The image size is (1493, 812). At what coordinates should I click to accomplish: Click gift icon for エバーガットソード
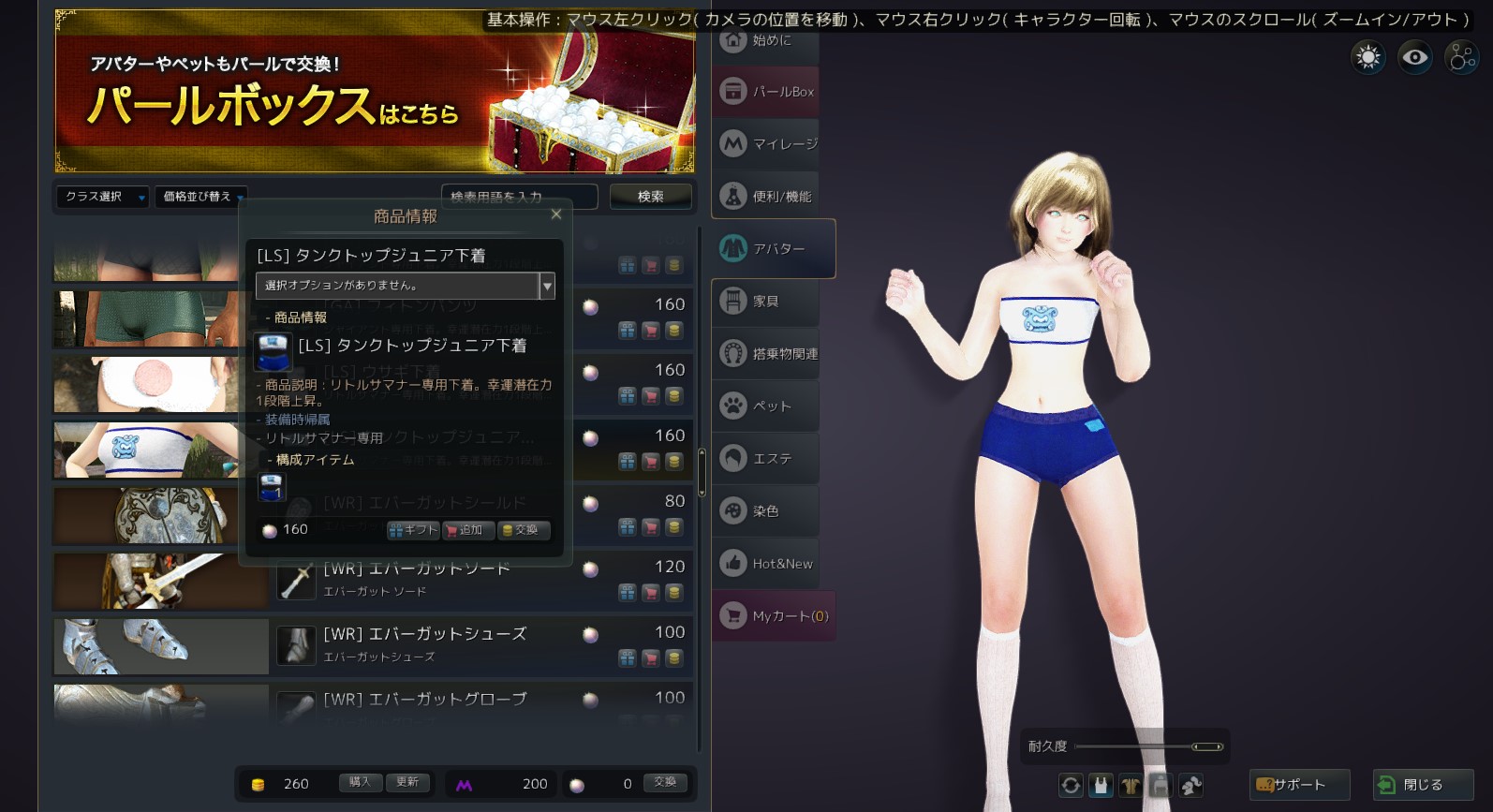pos(628,593)
